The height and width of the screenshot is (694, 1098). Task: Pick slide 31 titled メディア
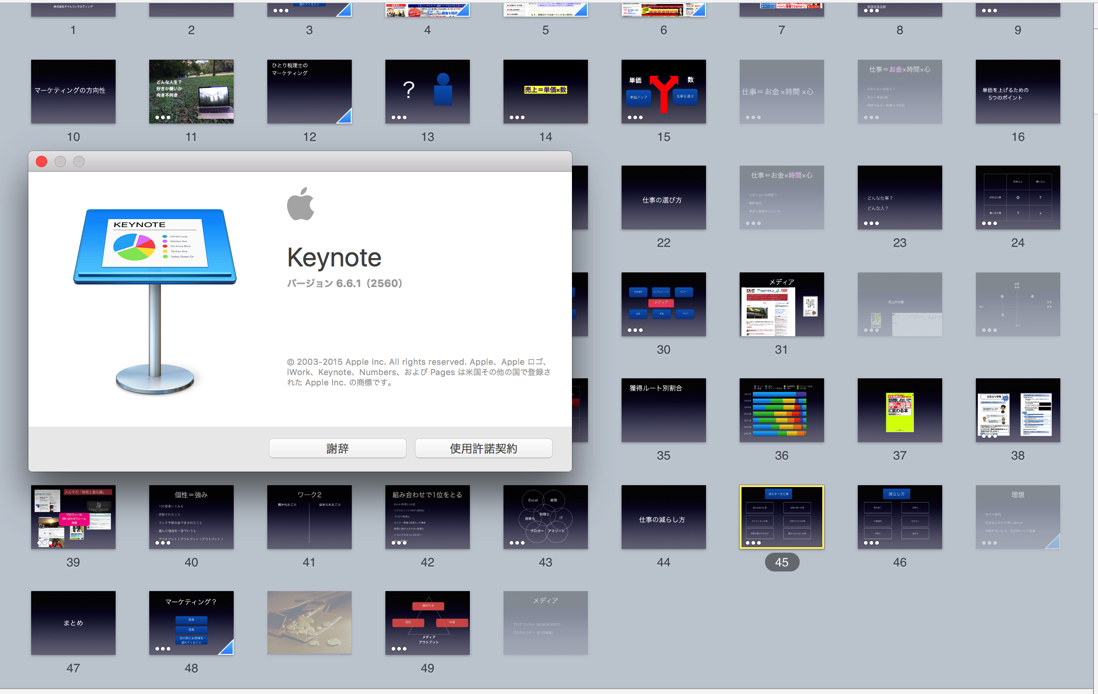(781, 304)
